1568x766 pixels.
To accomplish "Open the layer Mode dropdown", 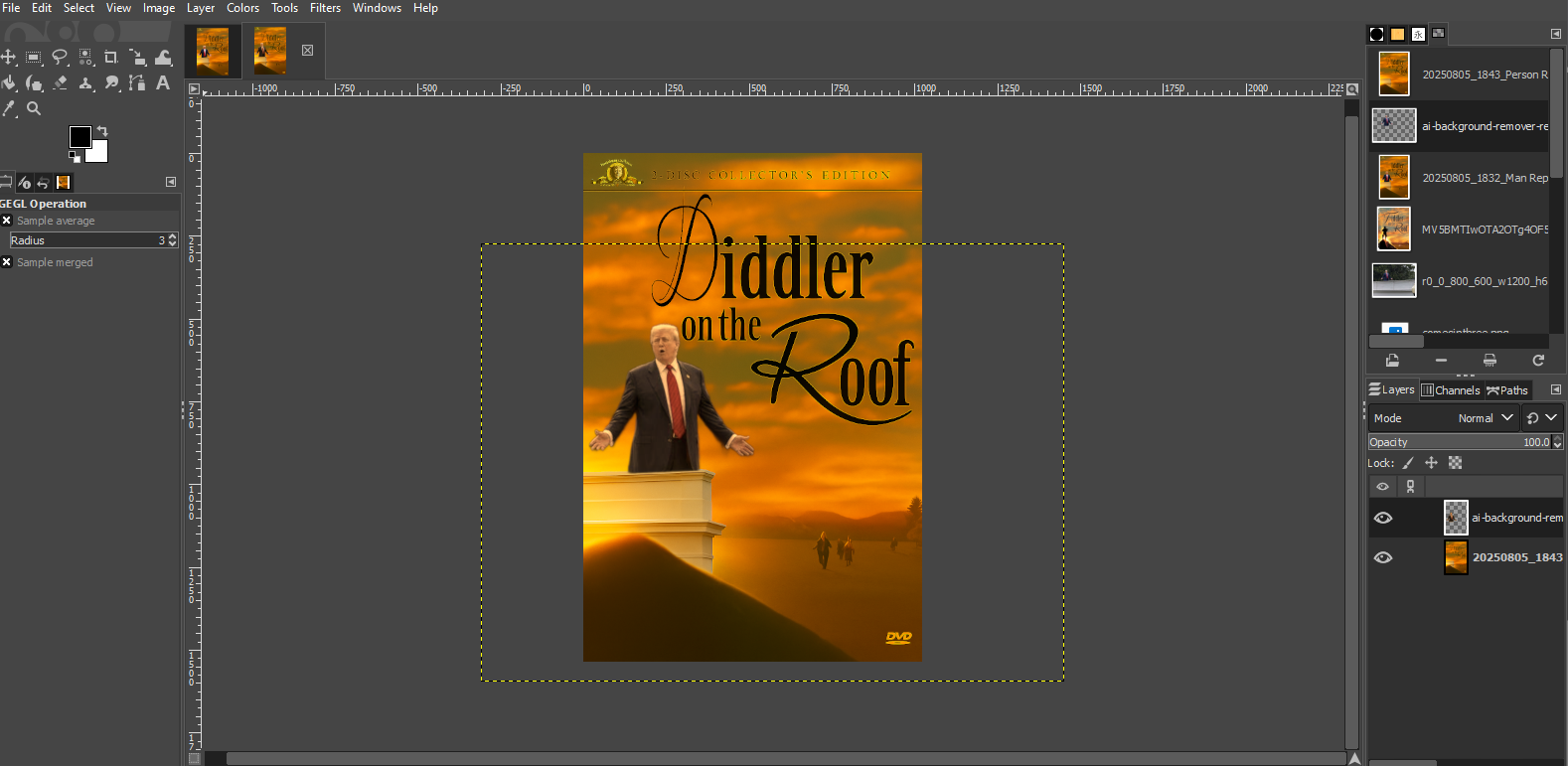I will click(x=1444, y=418).
